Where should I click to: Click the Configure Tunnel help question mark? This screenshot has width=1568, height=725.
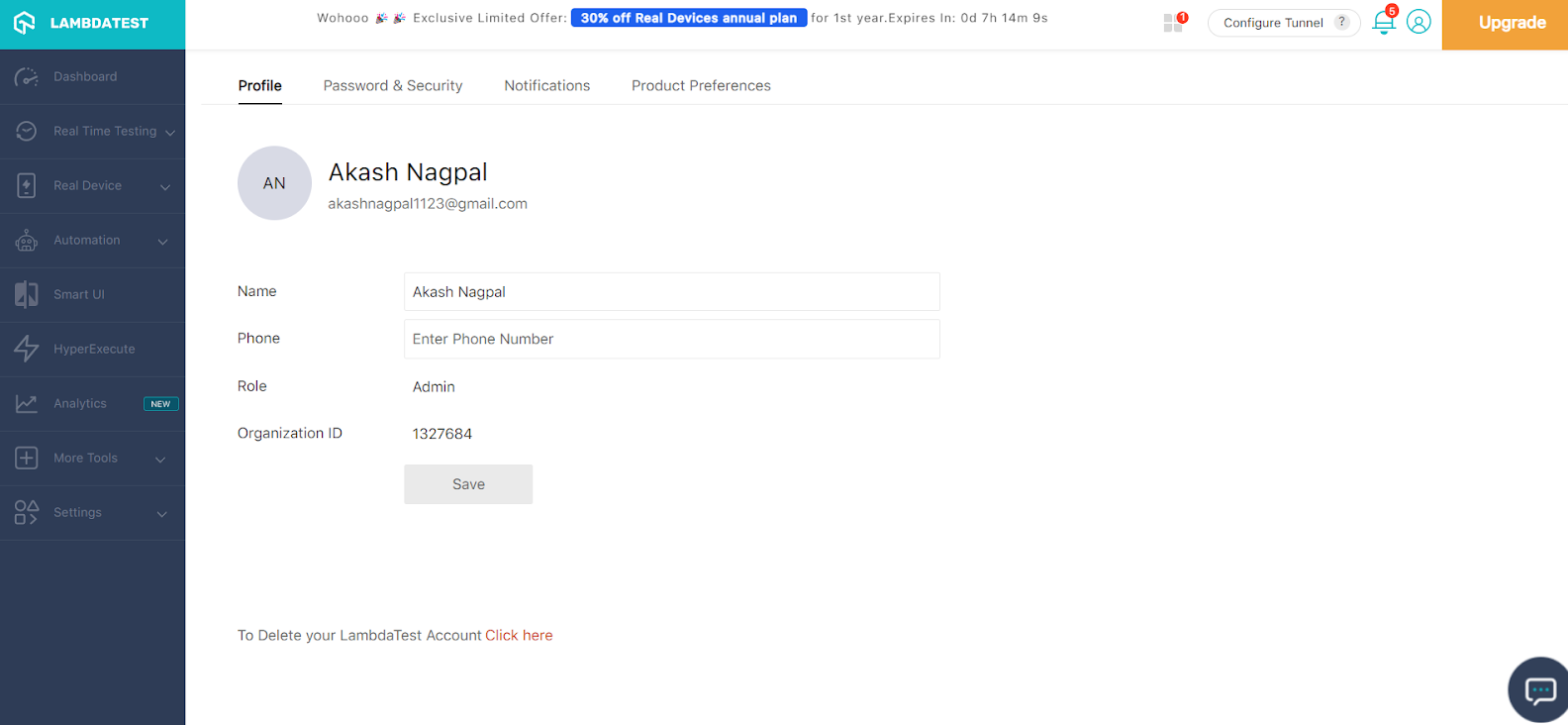1342,22
